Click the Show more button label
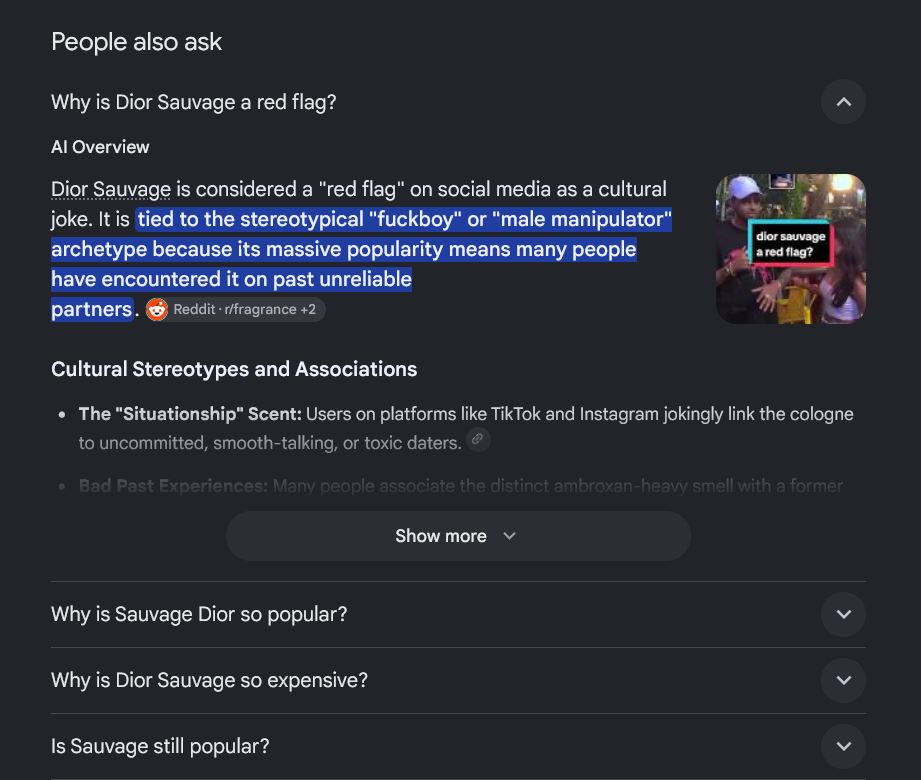Image resolution: width=921 pixels, height=780 pixels. (441, 536)
